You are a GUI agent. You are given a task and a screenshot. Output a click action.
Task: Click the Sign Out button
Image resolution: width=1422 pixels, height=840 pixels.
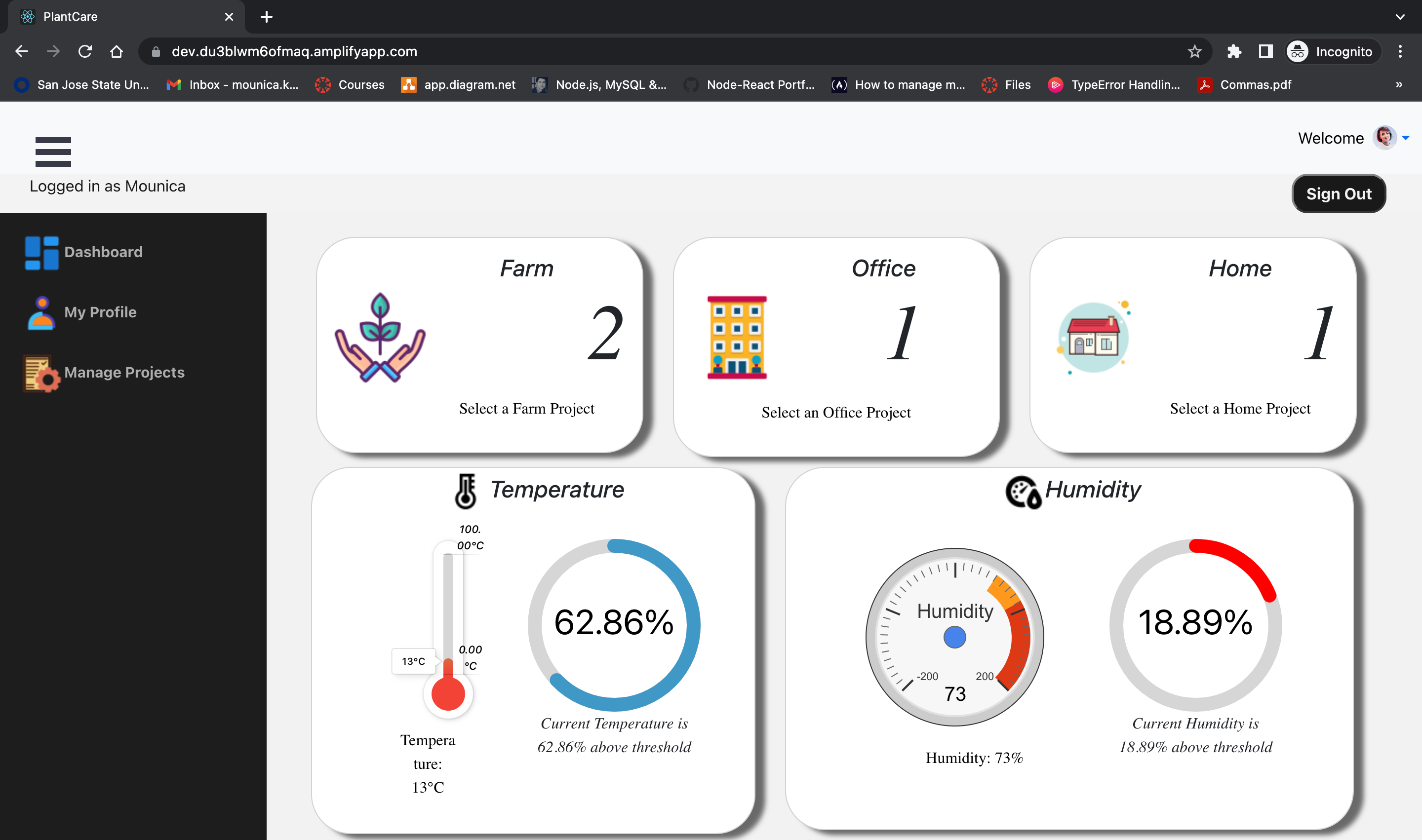1338,193
